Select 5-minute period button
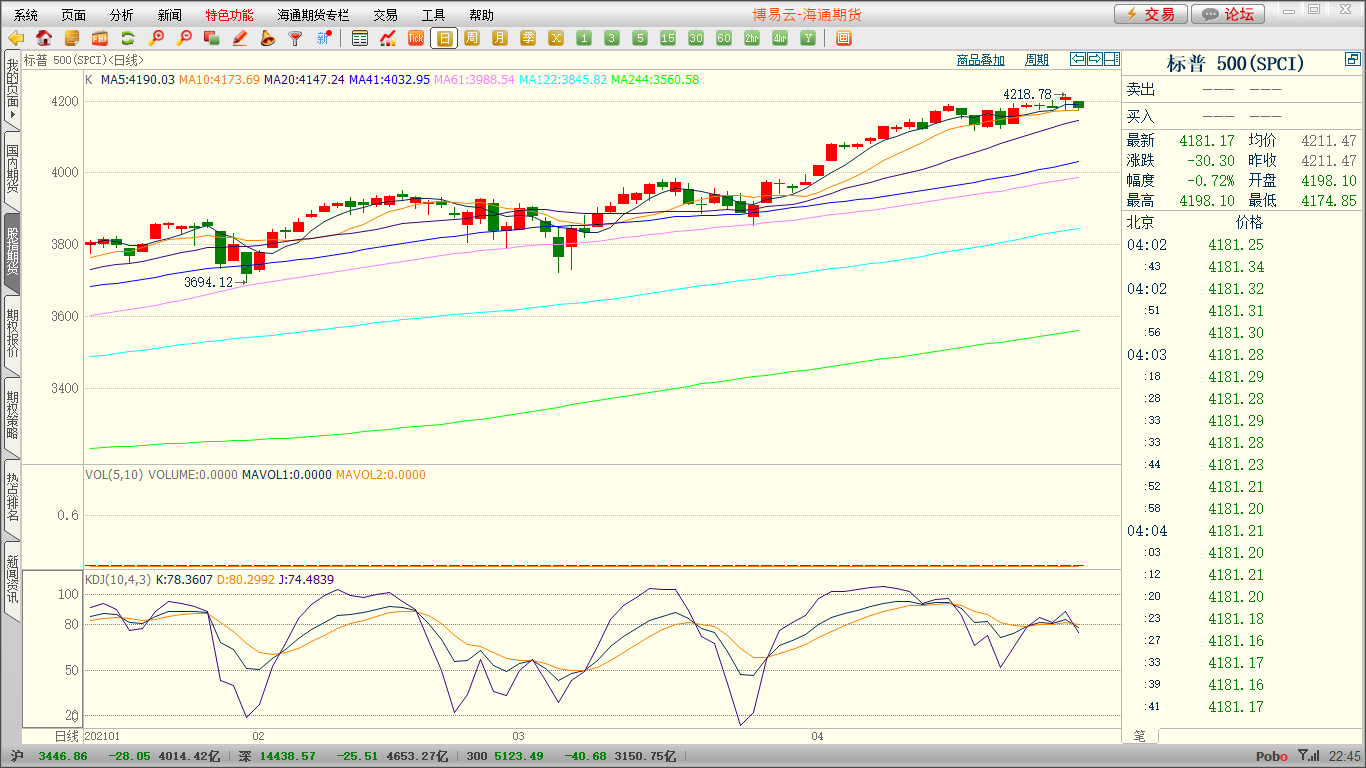This screenshot has height=768, width=1366. click(640, 38)
